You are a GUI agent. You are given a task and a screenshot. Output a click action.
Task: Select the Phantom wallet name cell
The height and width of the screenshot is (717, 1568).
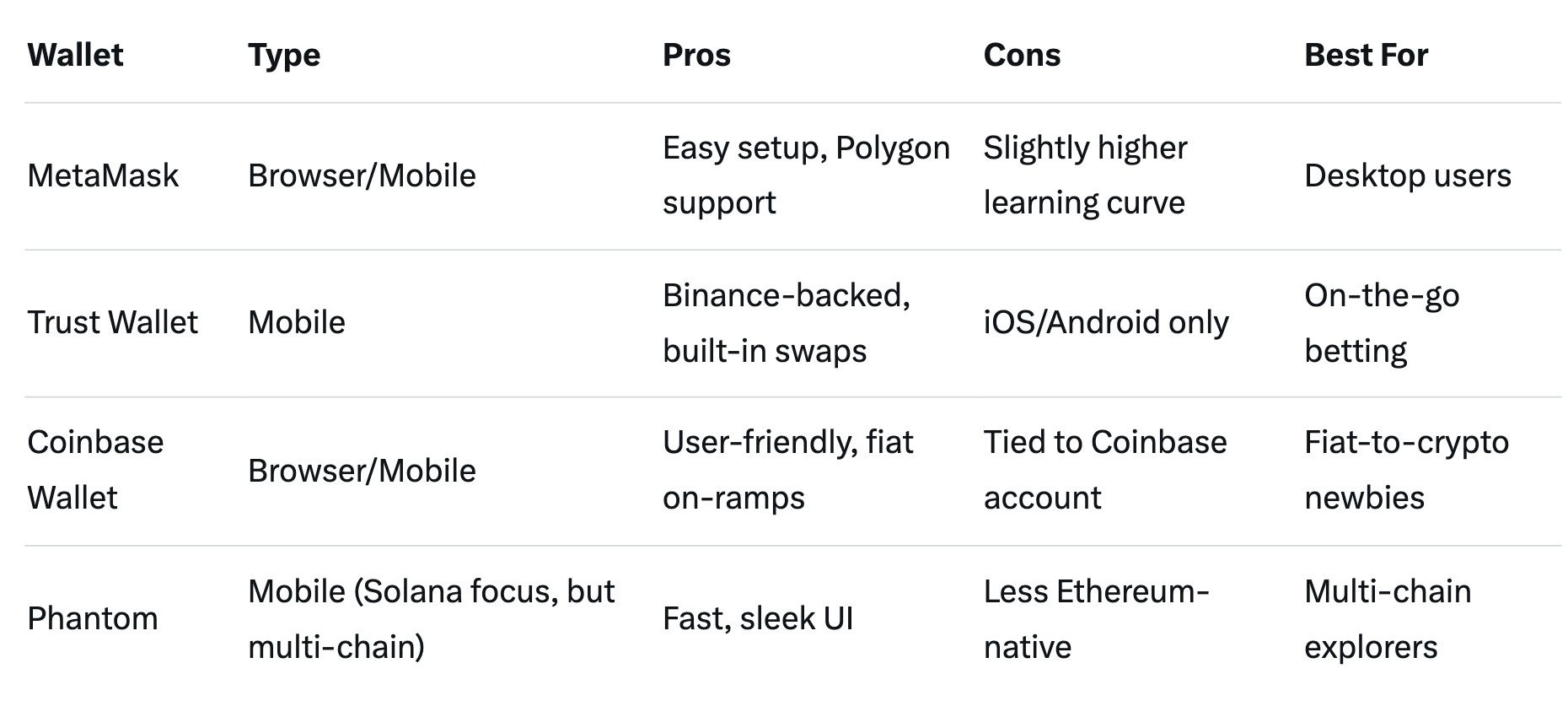tap(93, 618)
